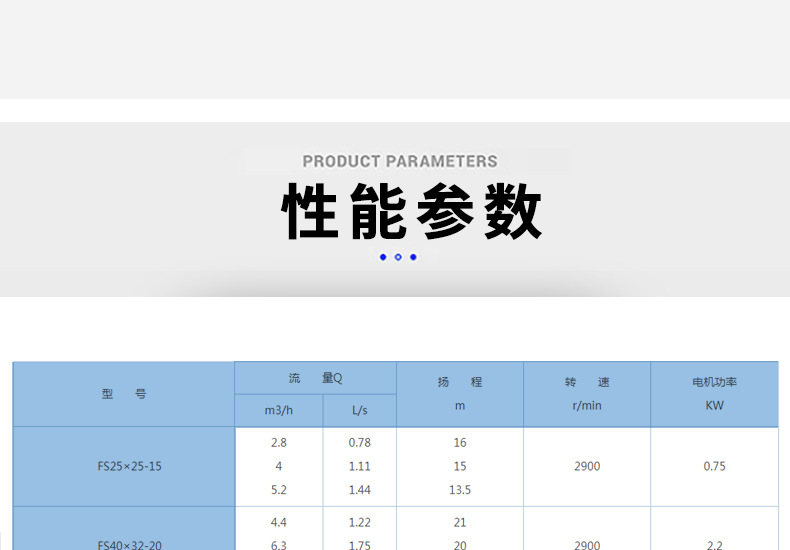Select the 流量Q header cell

[315, 378]
